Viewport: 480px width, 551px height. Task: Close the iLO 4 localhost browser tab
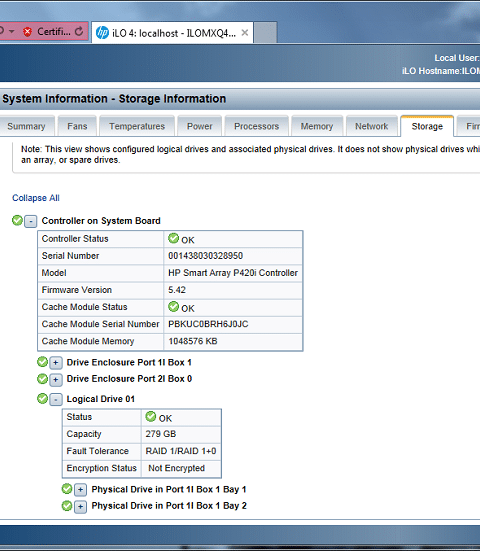245,33
